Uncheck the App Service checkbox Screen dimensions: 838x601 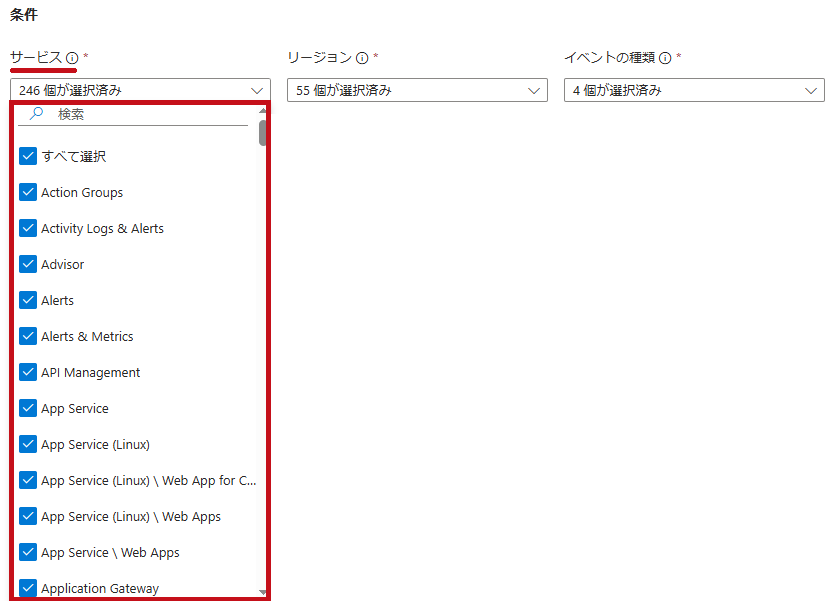pyautogui.click(x=28, y=408)
